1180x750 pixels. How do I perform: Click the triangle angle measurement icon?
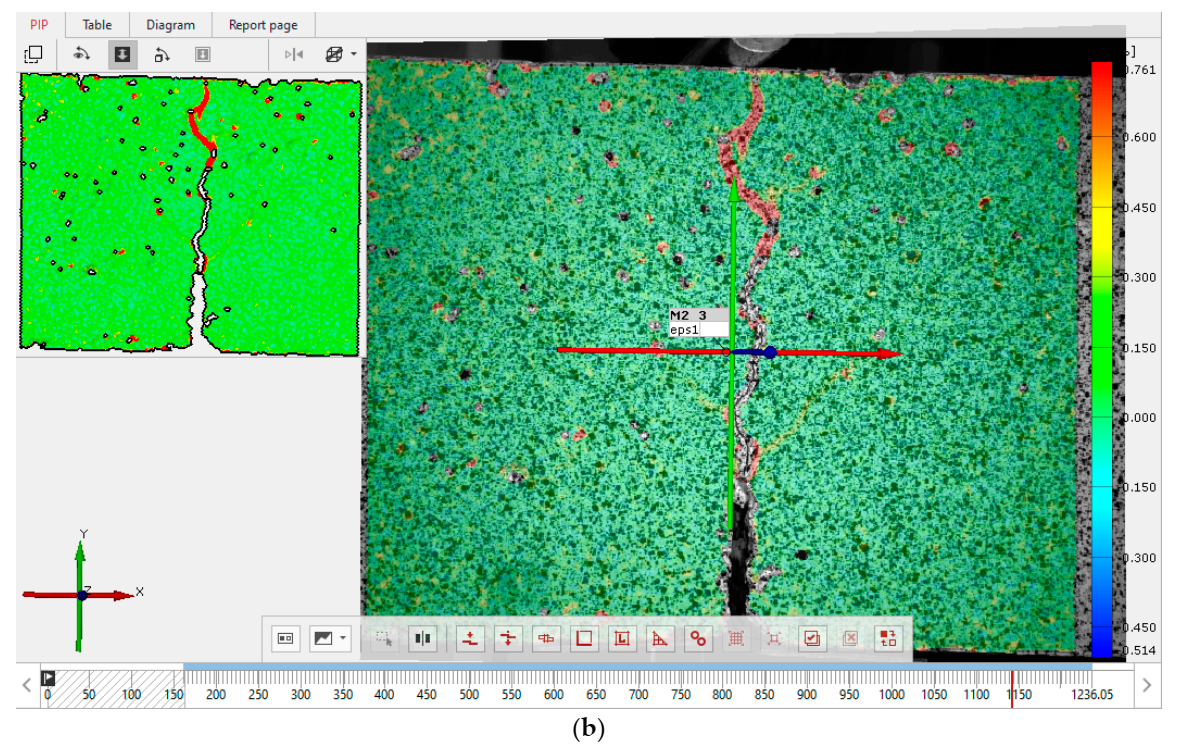click(x=659, y=638)
